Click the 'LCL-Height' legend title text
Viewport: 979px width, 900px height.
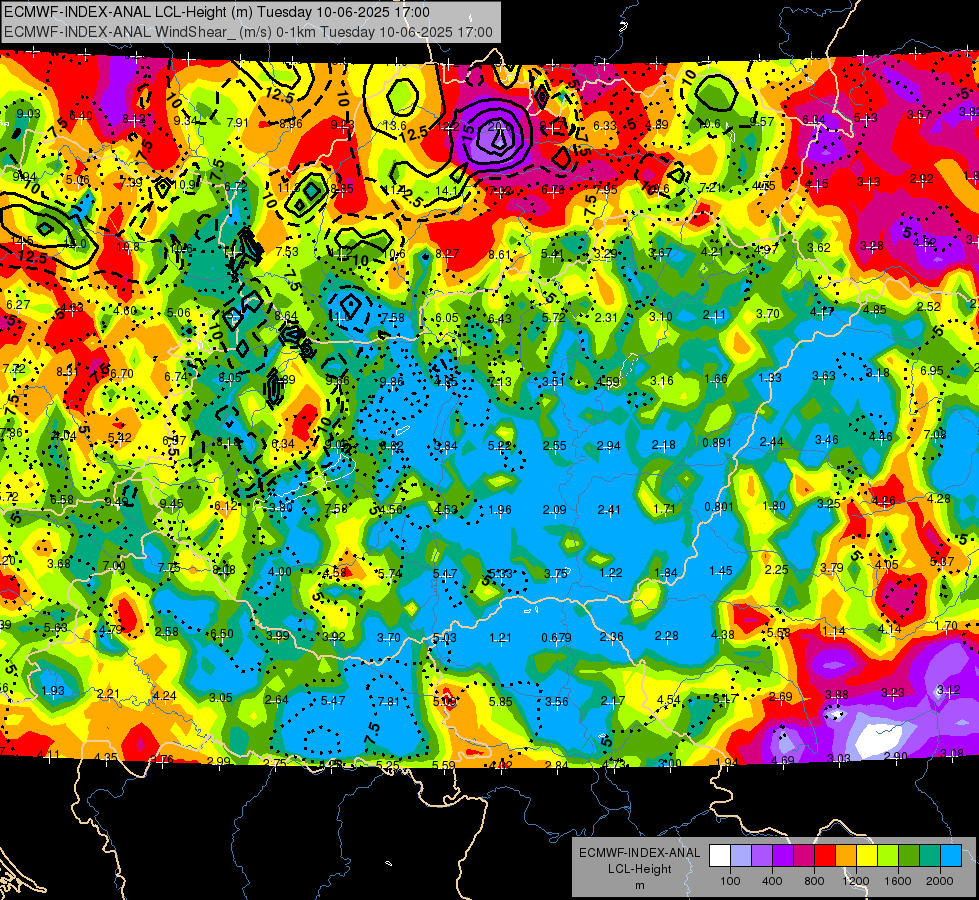[639, 869]
